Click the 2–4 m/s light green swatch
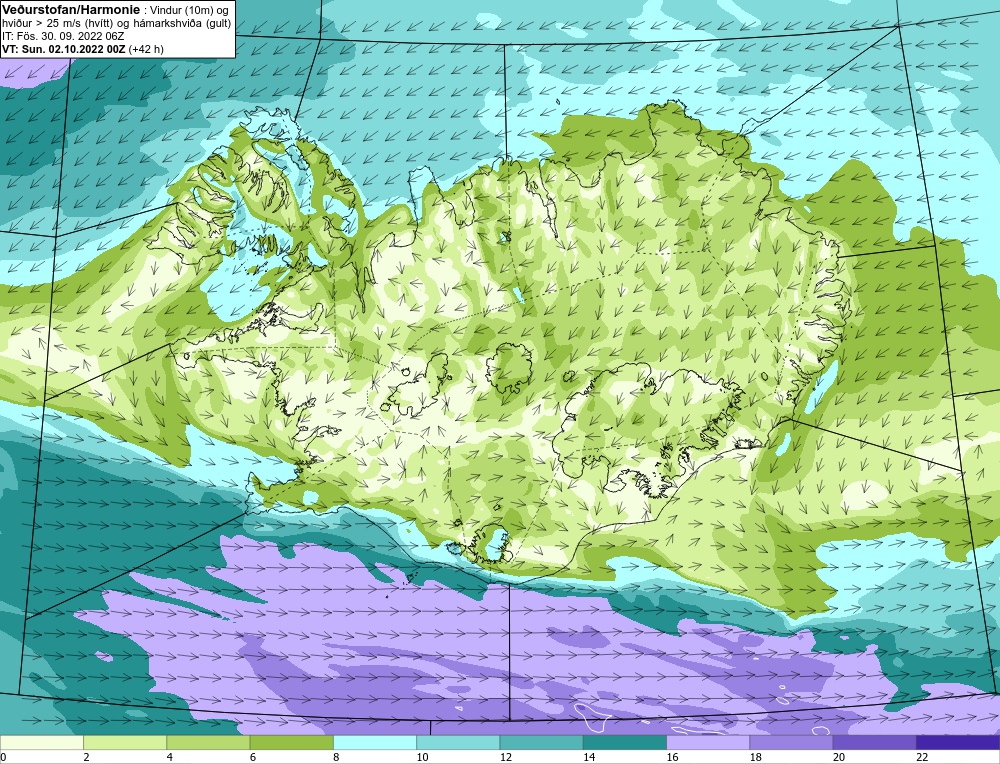Image resolution: width=1000 pixels, height=764 pixels. coord(125,742)
